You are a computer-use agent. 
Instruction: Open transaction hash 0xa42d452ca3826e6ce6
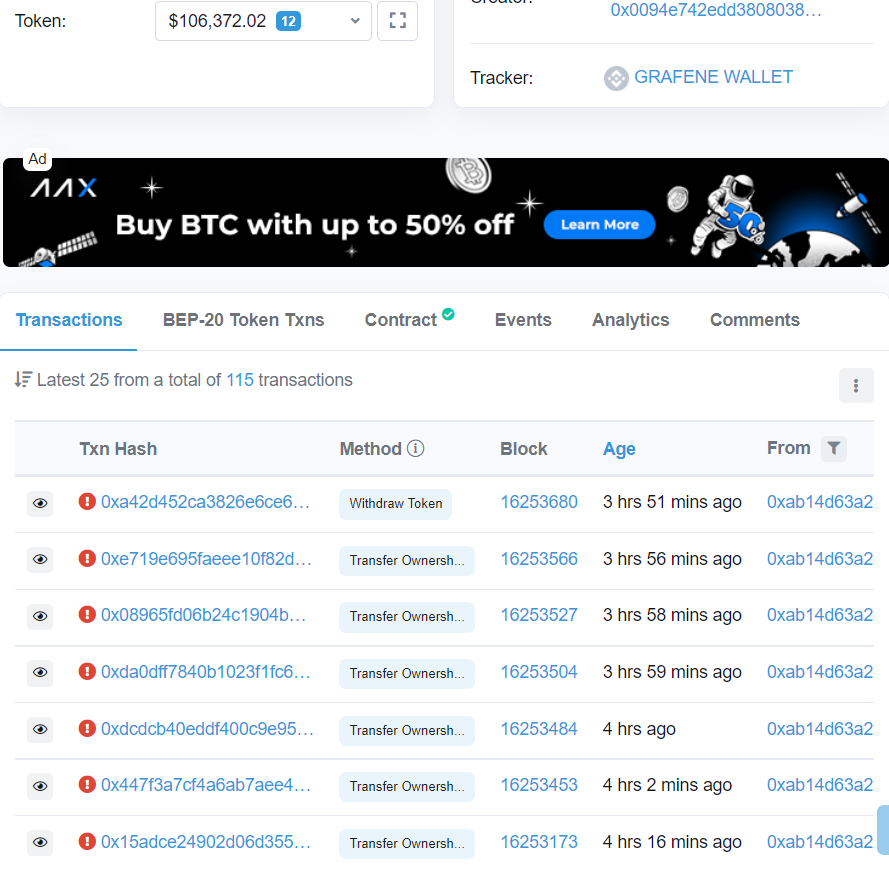pyautogui.click(x=205, y=502)
